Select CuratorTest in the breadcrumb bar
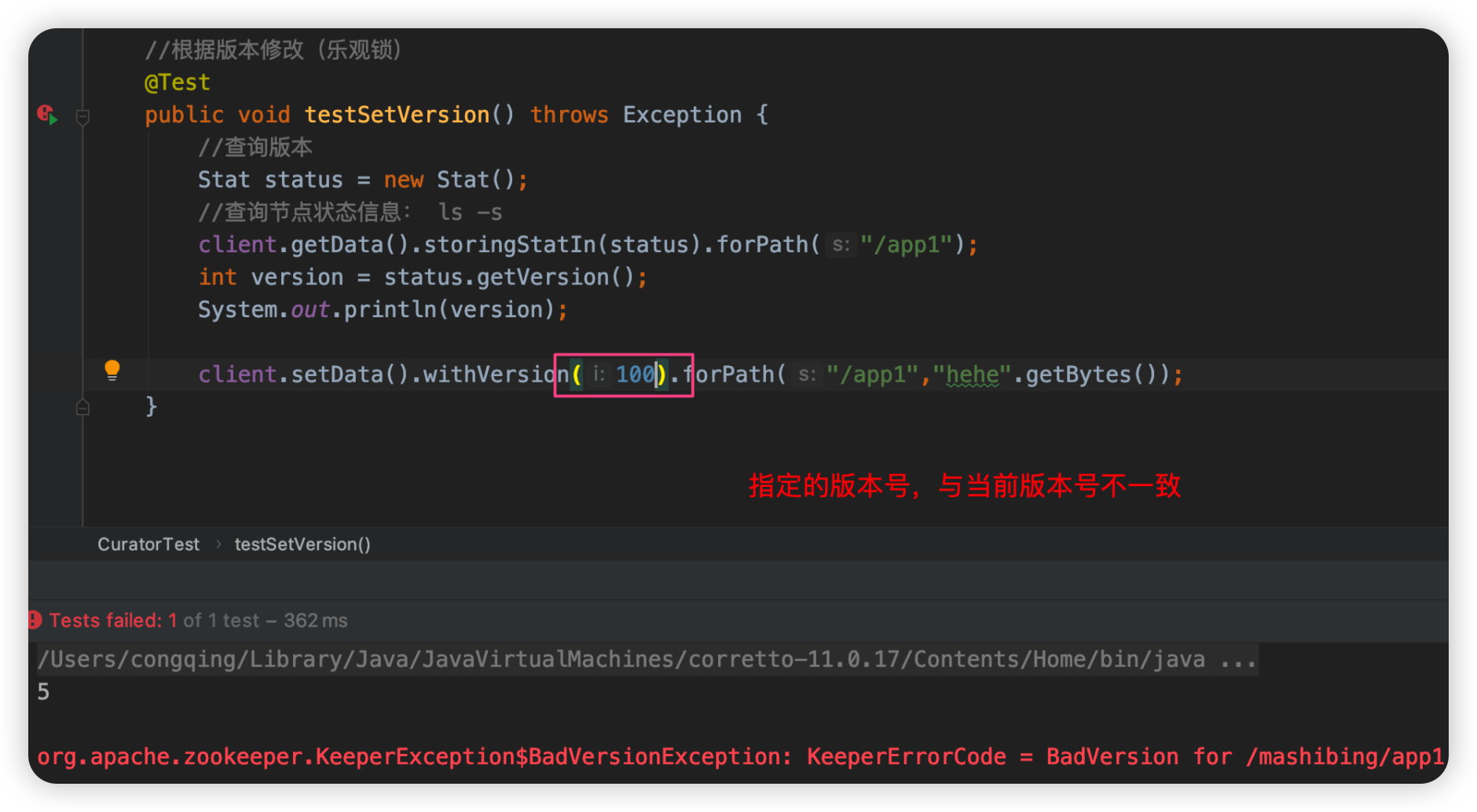 point(148,544)
